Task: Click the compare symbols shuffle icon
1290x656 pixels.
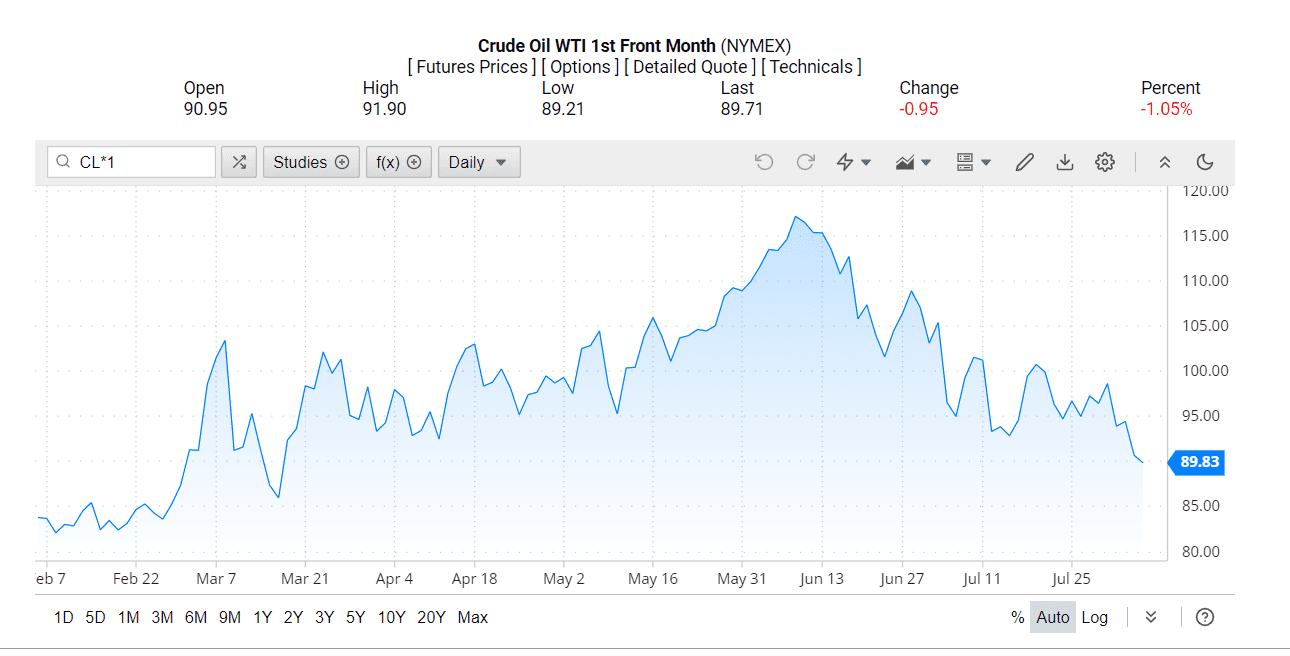Action: coord(239,162)
